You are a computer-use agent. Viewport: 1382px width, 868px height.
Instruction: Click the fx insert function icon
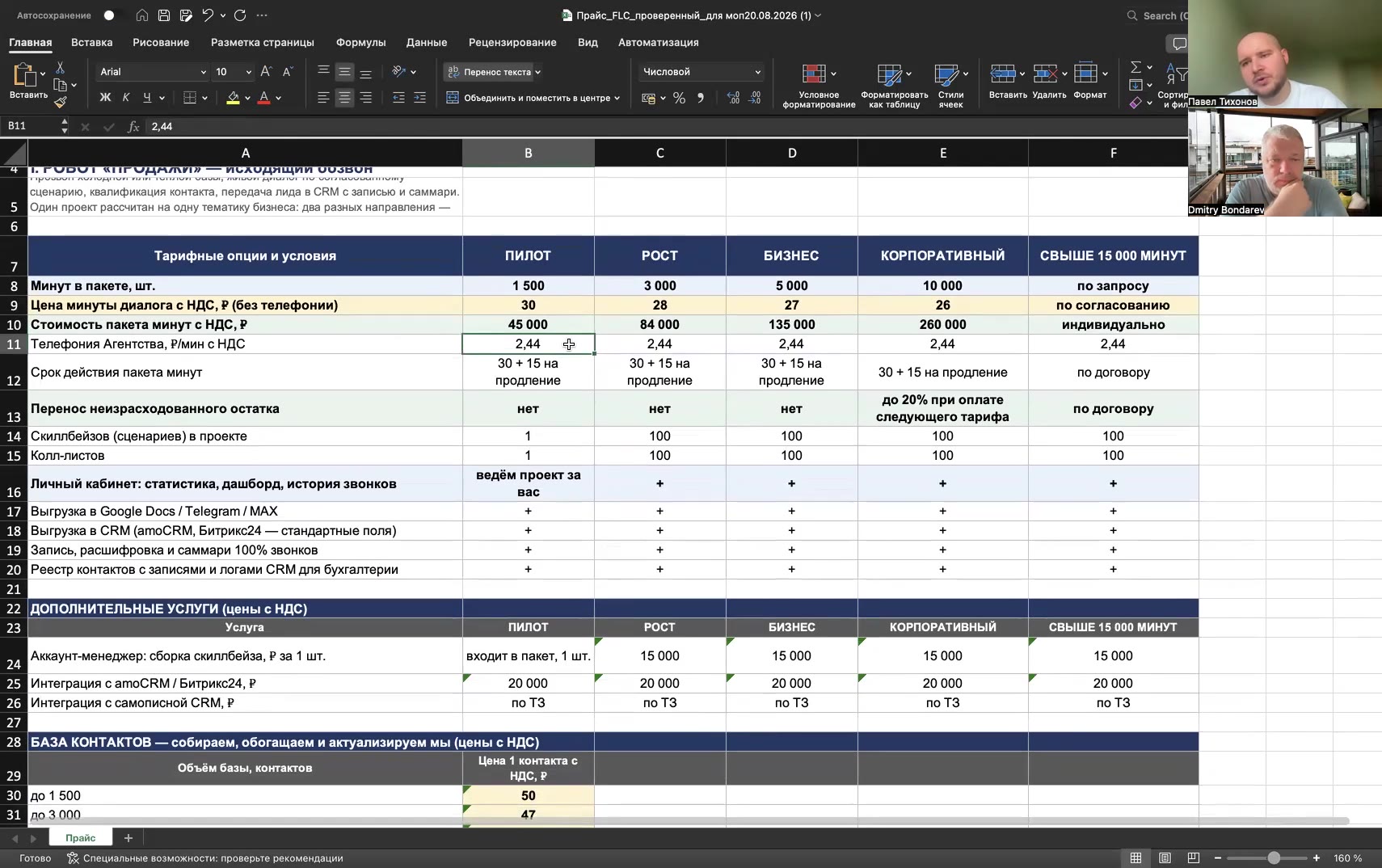(x=133, y=127)
